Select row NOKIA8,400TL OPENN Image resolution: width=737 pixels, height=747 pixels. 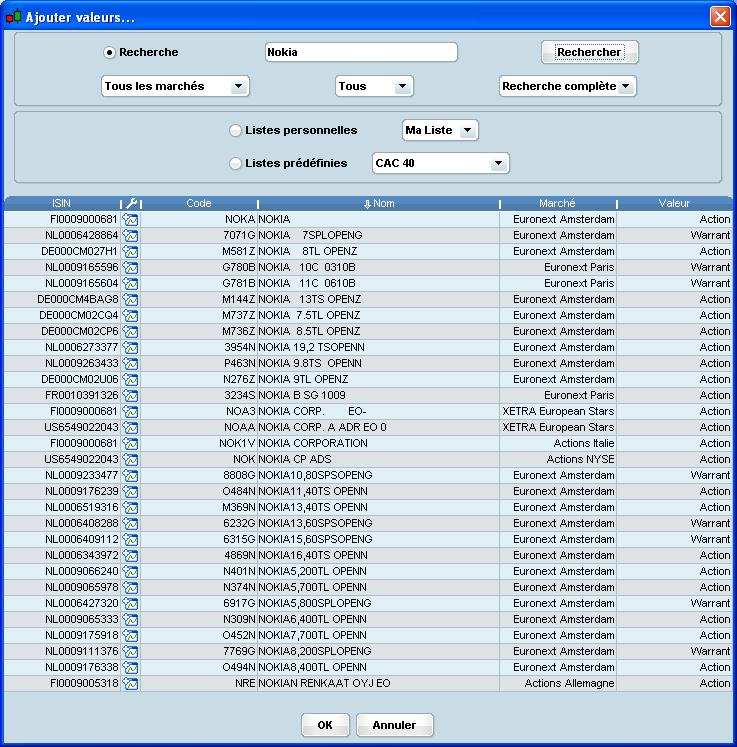coord(368,667)
